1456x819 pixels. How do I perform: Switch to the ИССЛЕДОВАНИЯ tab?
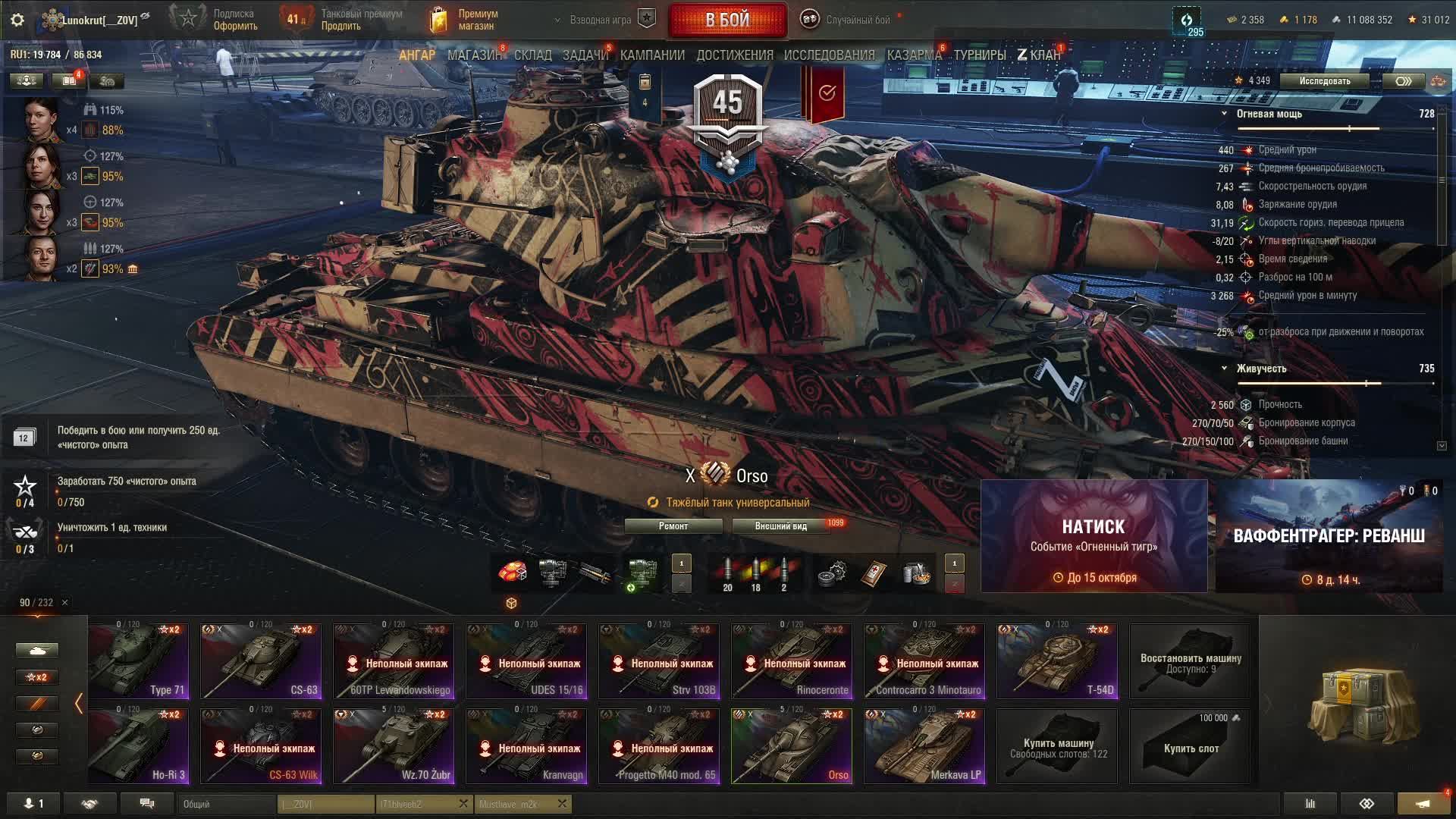click(x=829, y=55)
